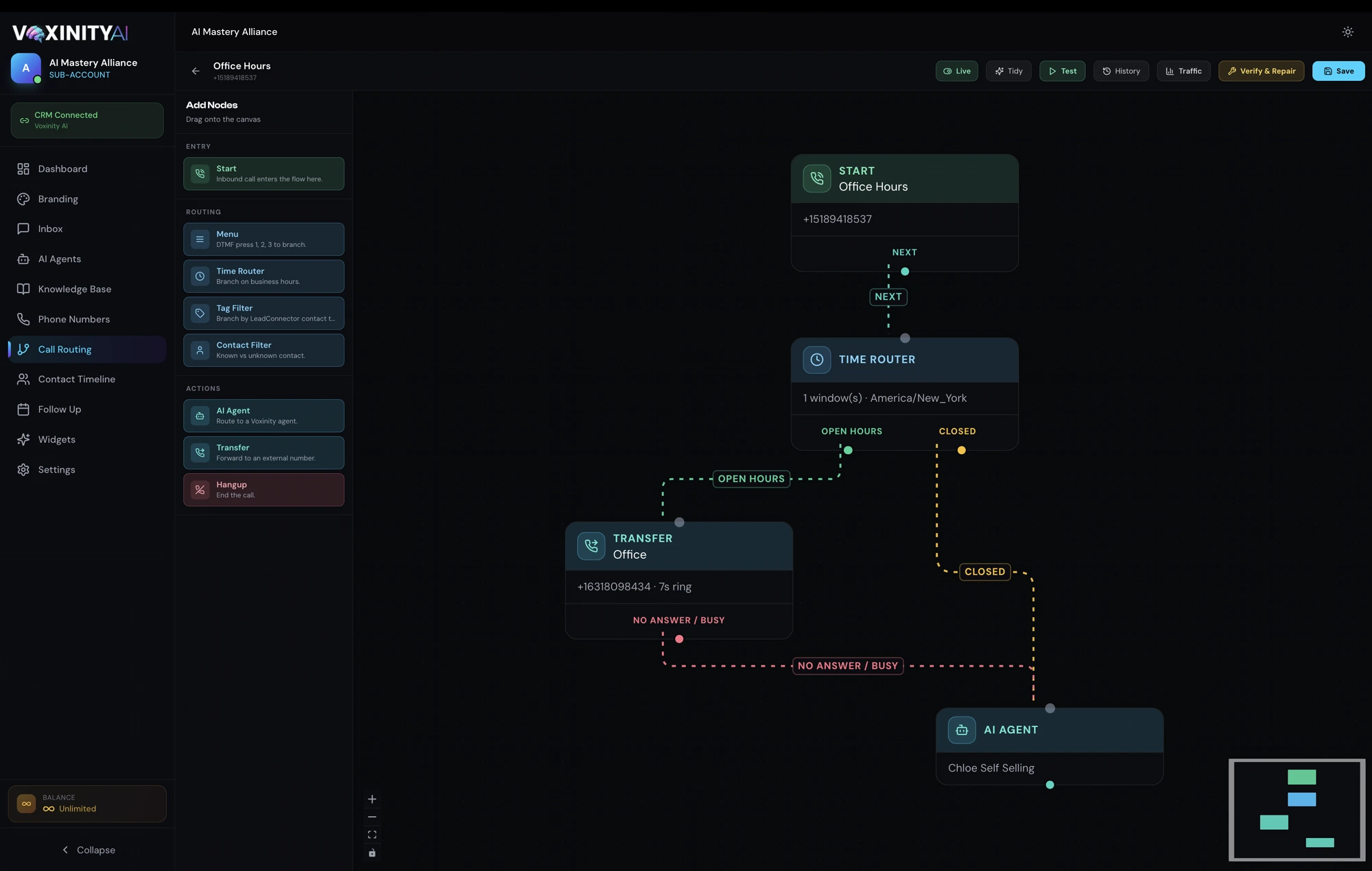
Task: Click the CLOSED output handle
Action: [961, 450]
